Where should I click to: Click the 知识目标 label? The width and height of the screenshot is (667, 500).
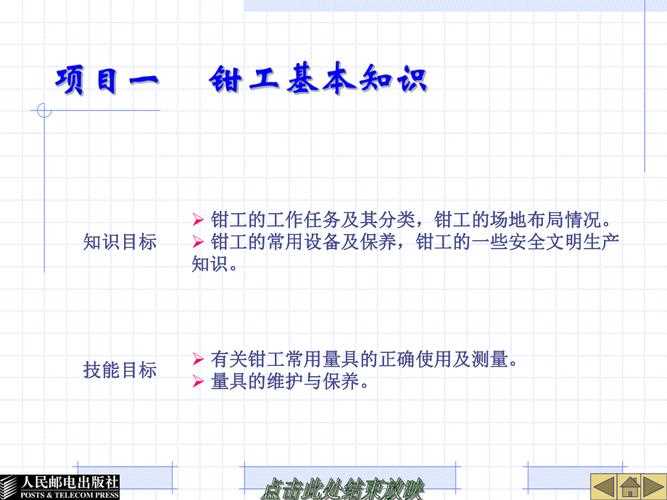coord(120,242)
